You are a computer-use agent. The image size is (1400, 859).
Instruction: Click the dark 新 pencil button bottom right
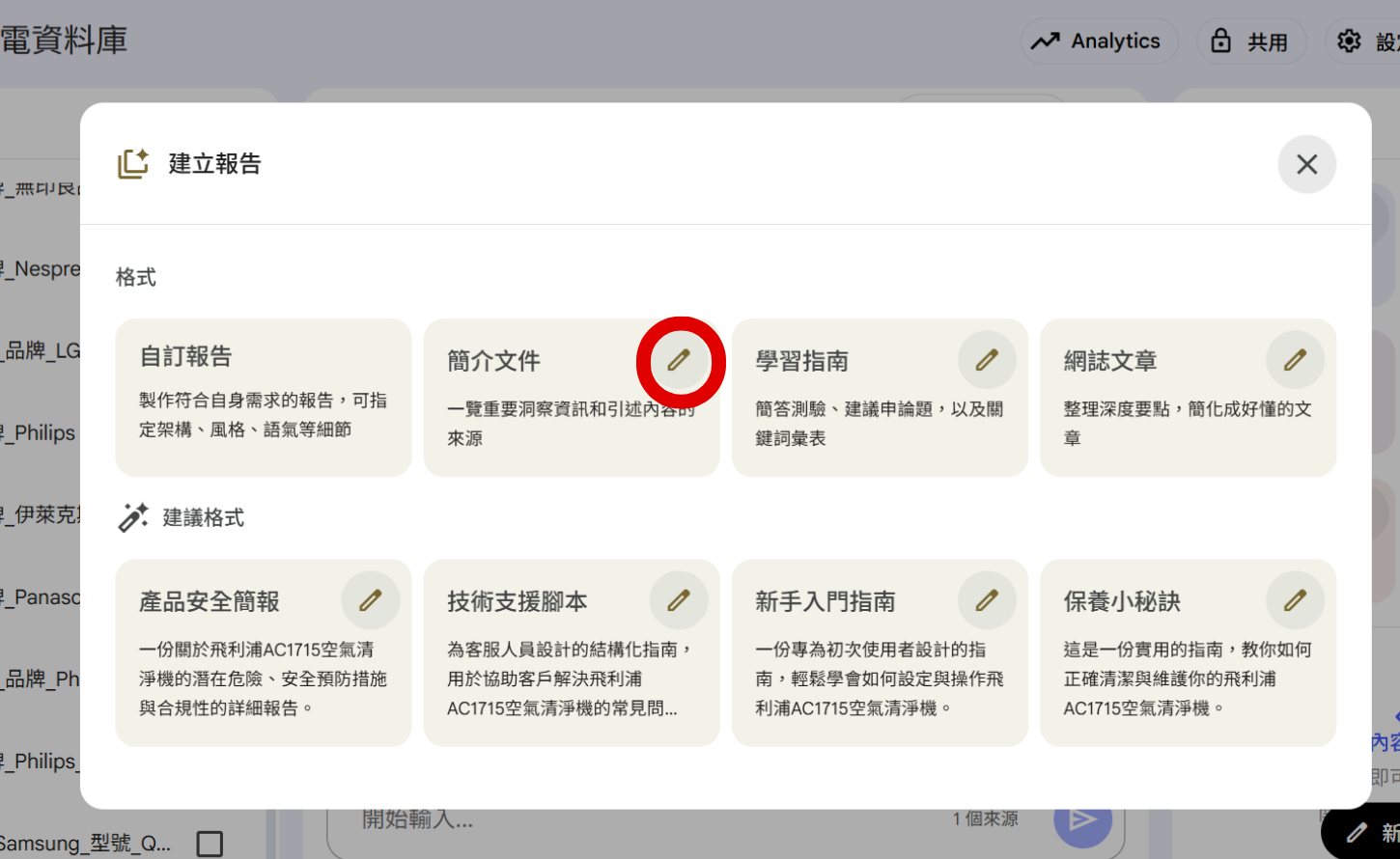1356,832
